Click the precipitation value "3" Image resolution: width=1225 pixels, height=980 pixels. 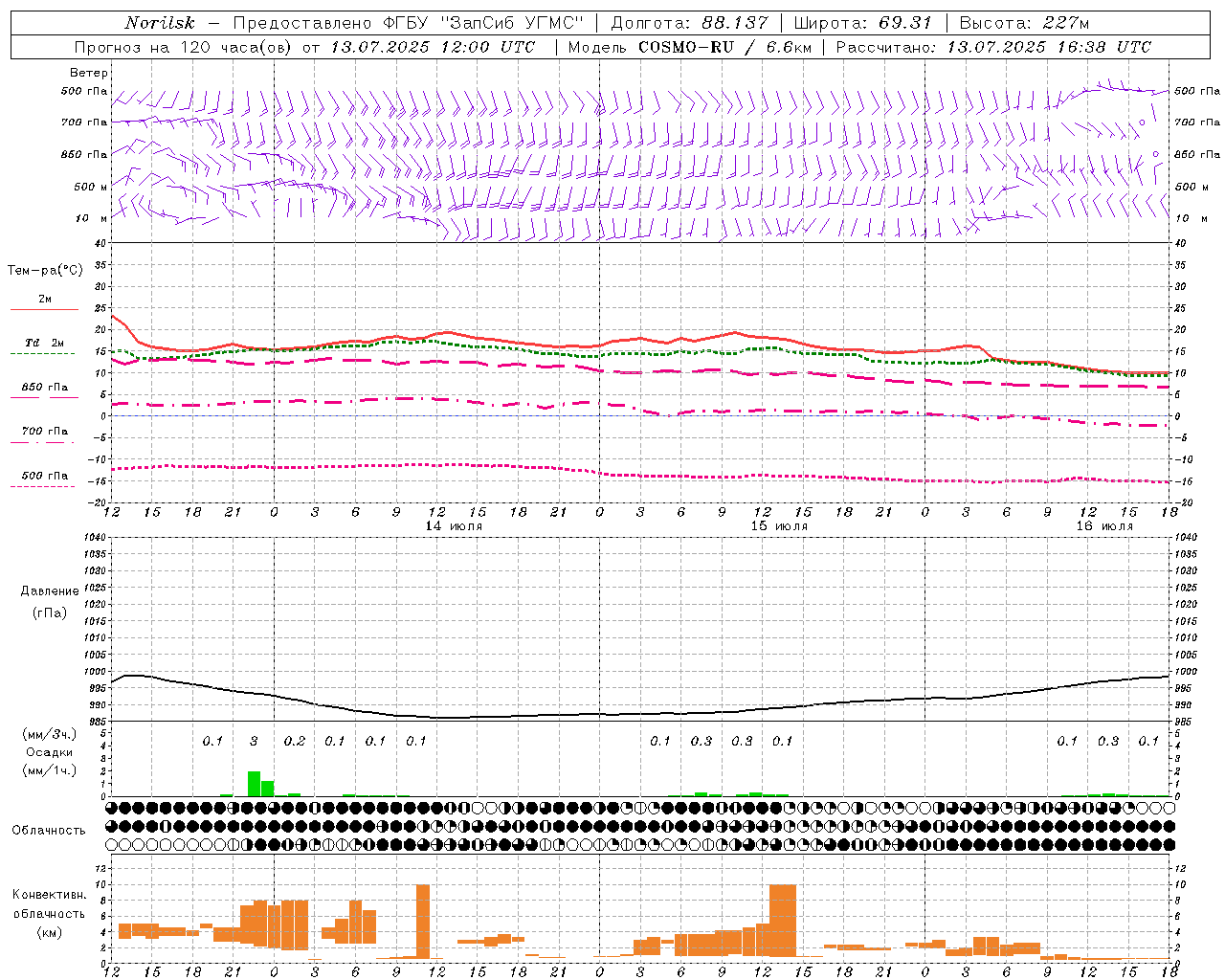(254, 741)
